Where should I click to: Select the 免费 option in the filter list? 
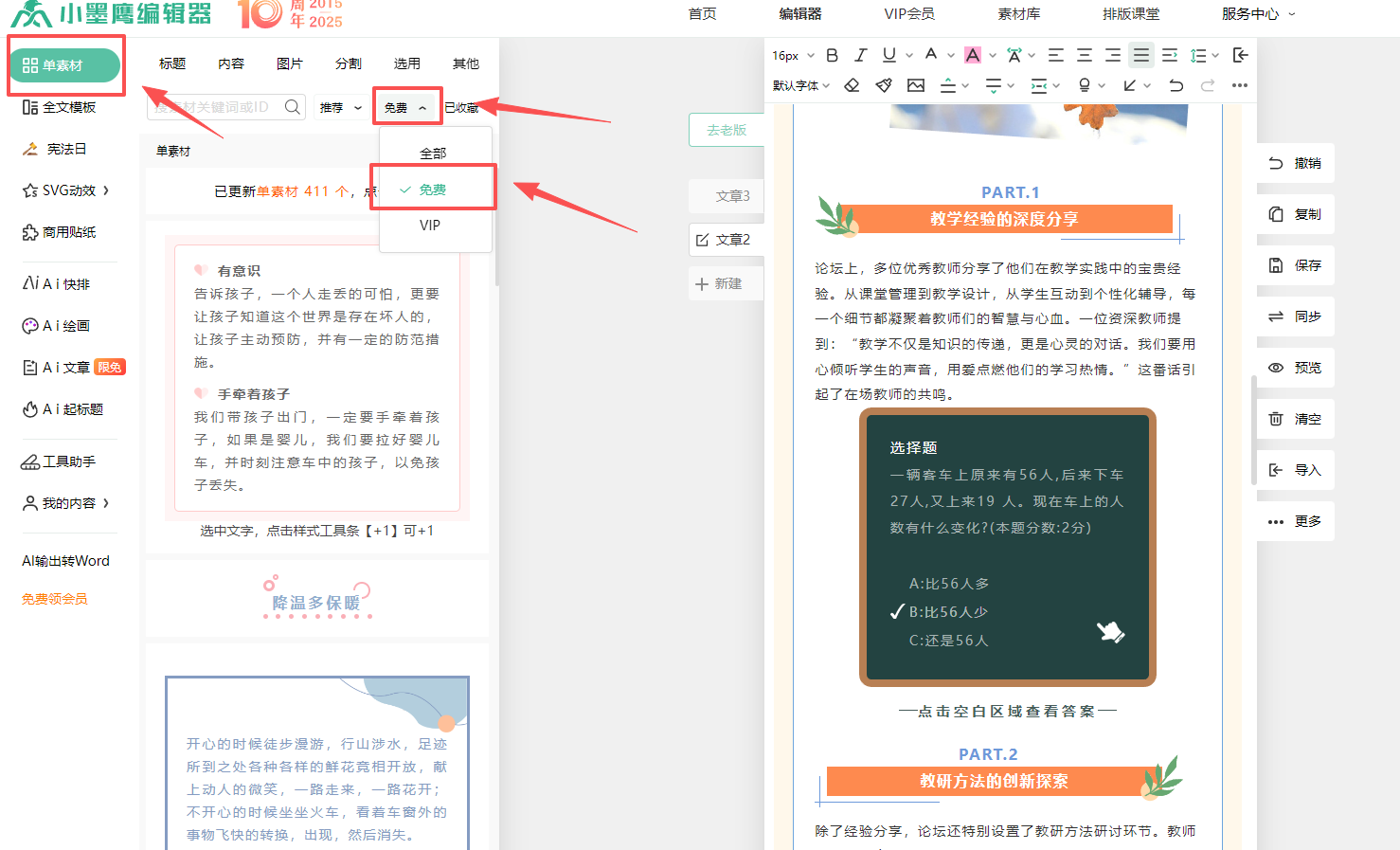click(x=433, y=190)
